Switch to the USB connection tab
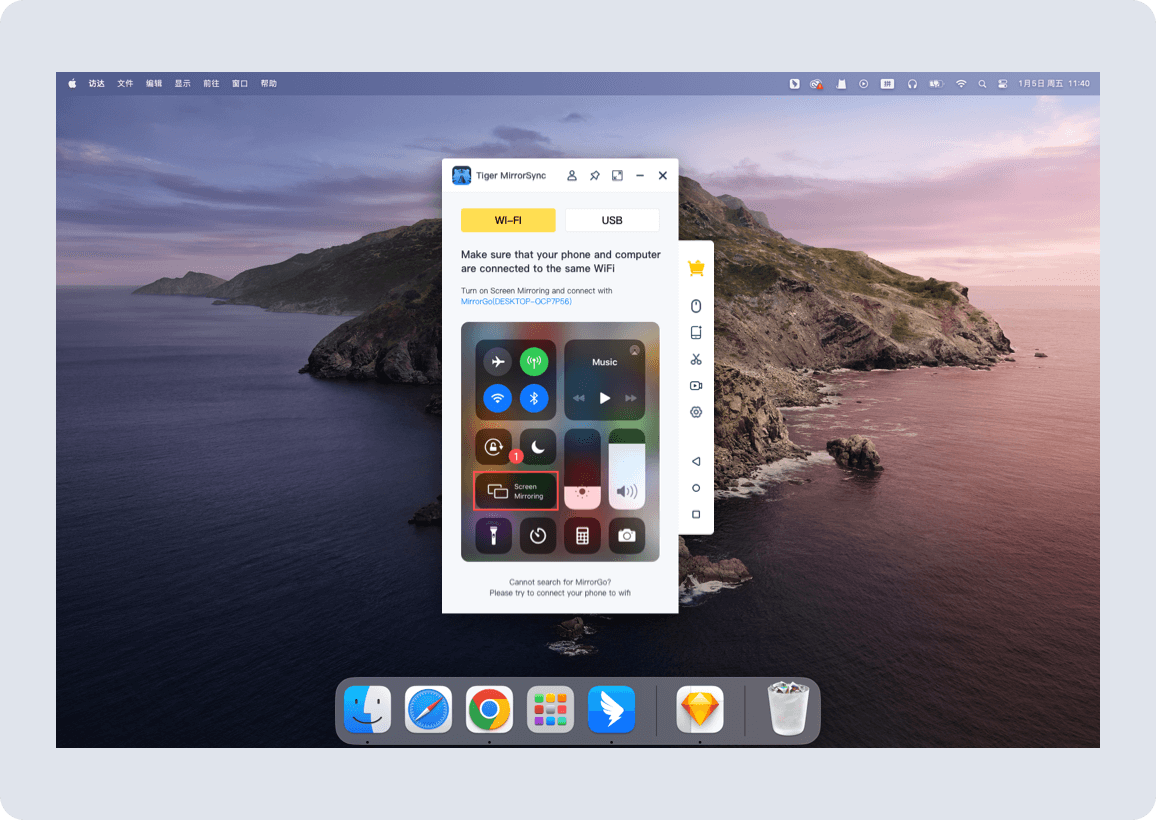The image size is (1156, 820). (612, 220)
